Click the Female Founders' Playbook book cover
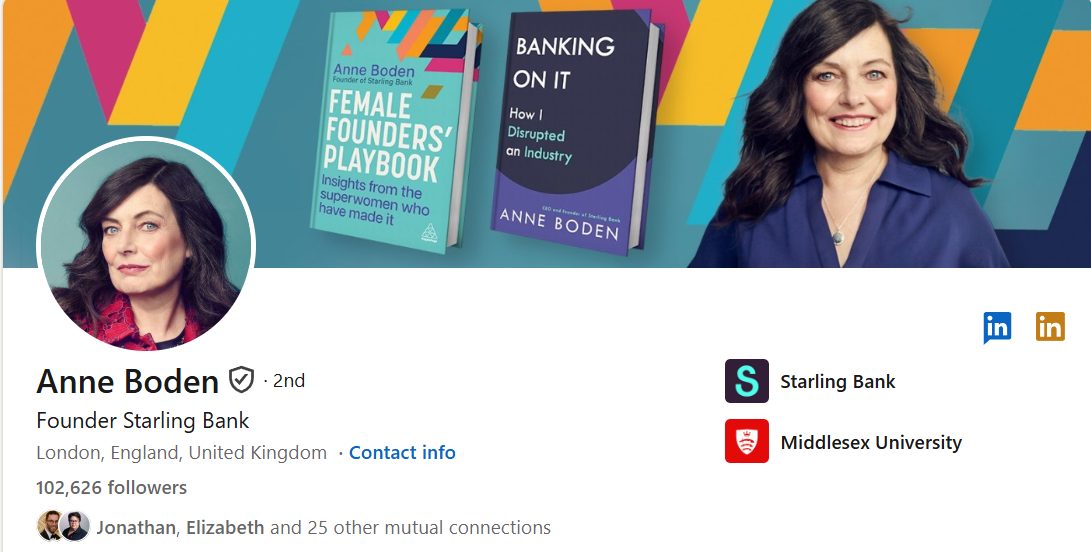1091x552 pixels. pyautogui.click(x=395, y=130)
